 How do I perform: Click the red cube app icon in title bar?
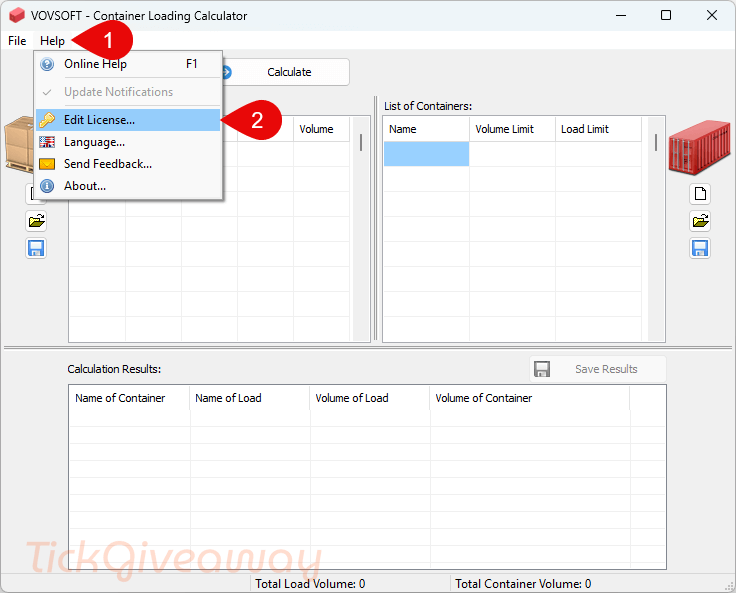point(17,15)
